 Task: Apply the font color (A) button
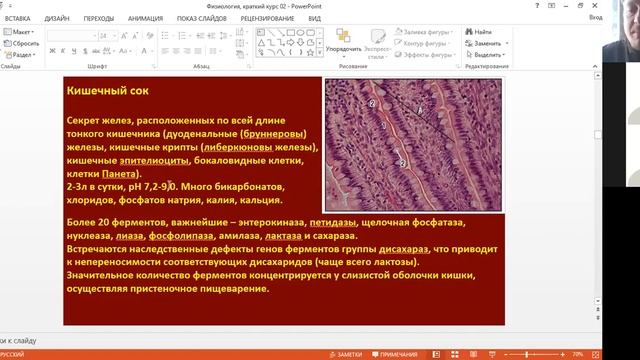click(x=144, y=51)
